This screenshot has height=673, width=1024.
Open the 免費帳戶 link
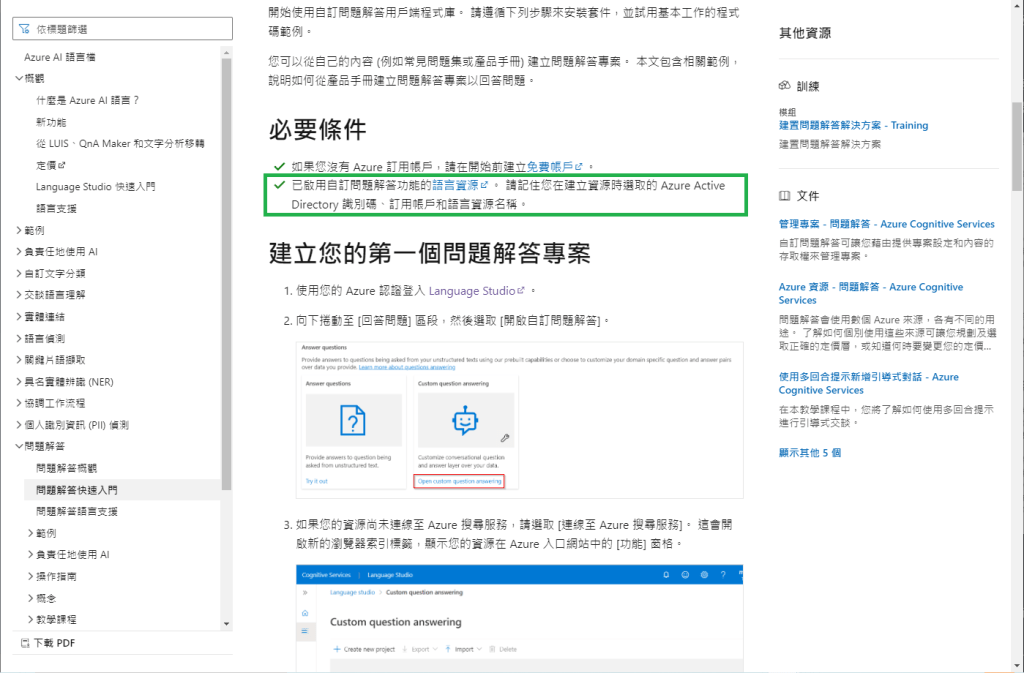click(x=550, y=166)
